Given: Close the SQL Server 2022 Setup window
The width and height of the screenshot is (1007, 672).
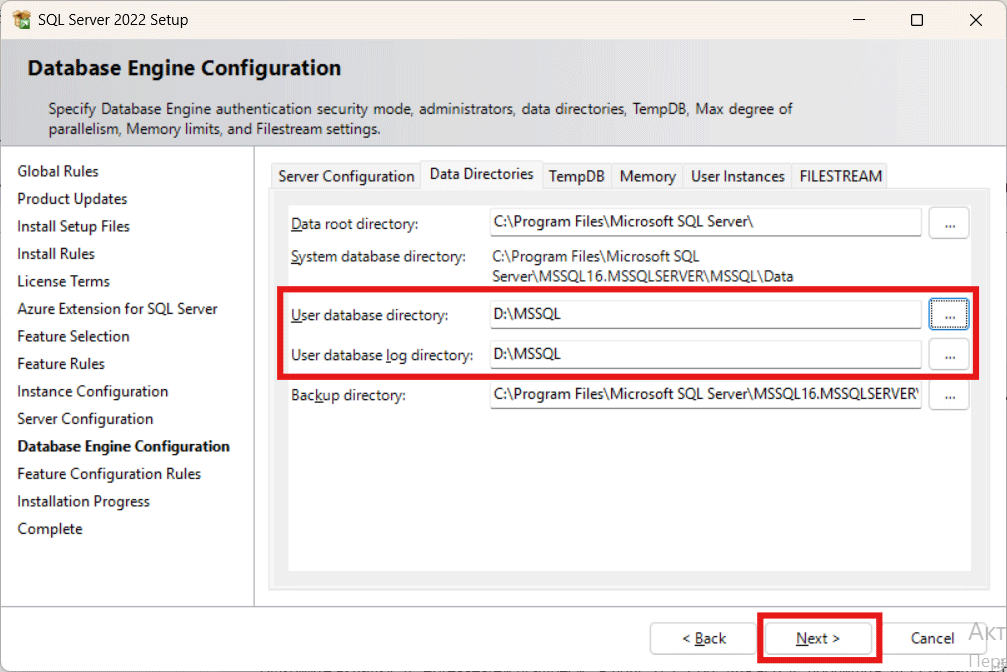Looking at the screenshot, I should tap(974, 20).
